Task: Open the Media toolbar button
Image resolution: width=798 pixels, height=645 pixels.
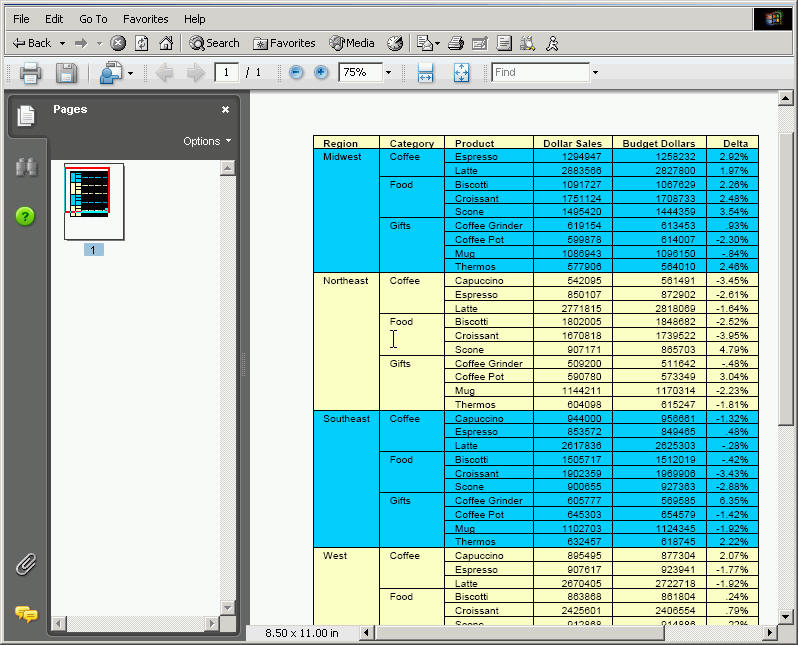Action: pyautogui.click(x=352, y=43)
